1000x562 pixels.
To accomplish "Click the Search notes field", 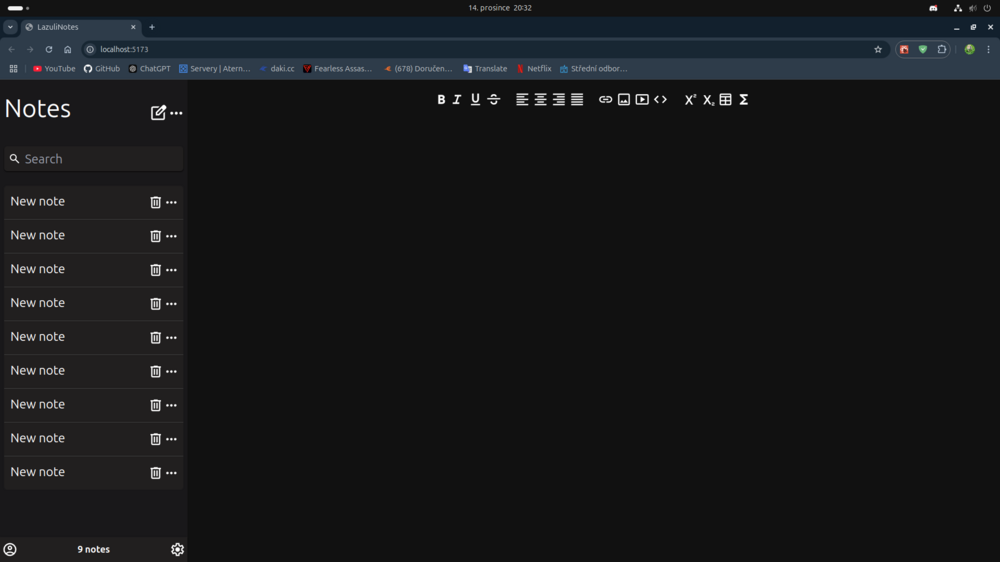I will coord(94,159).
